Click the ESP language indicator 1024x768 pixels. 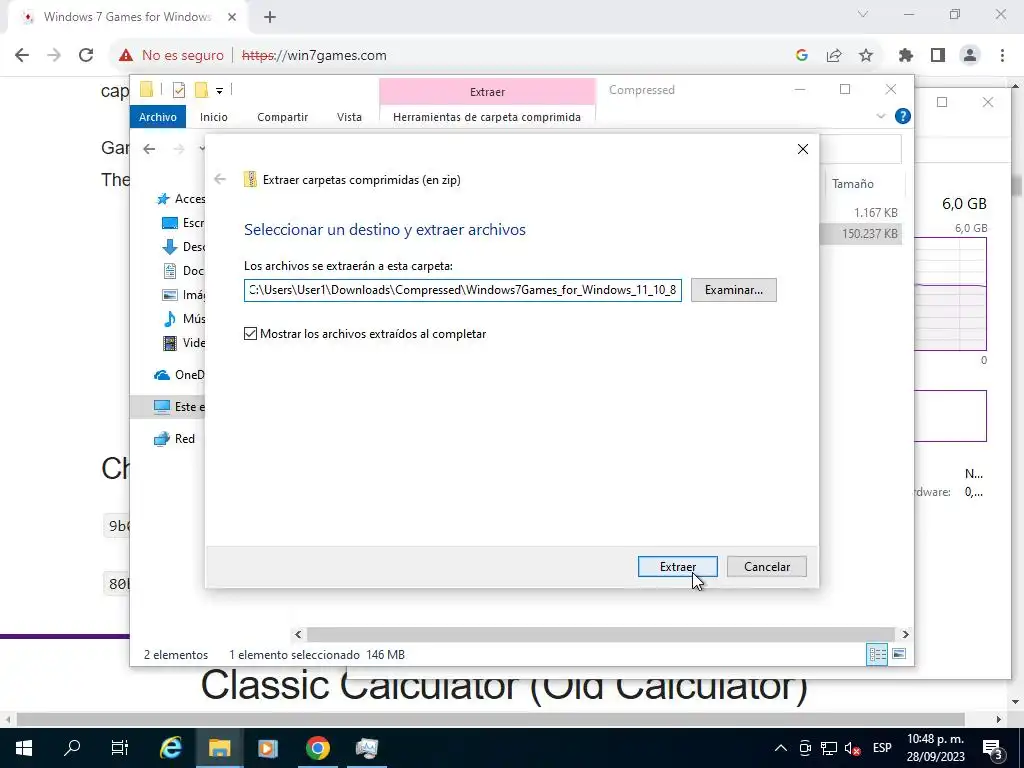[x=882, y=748]
